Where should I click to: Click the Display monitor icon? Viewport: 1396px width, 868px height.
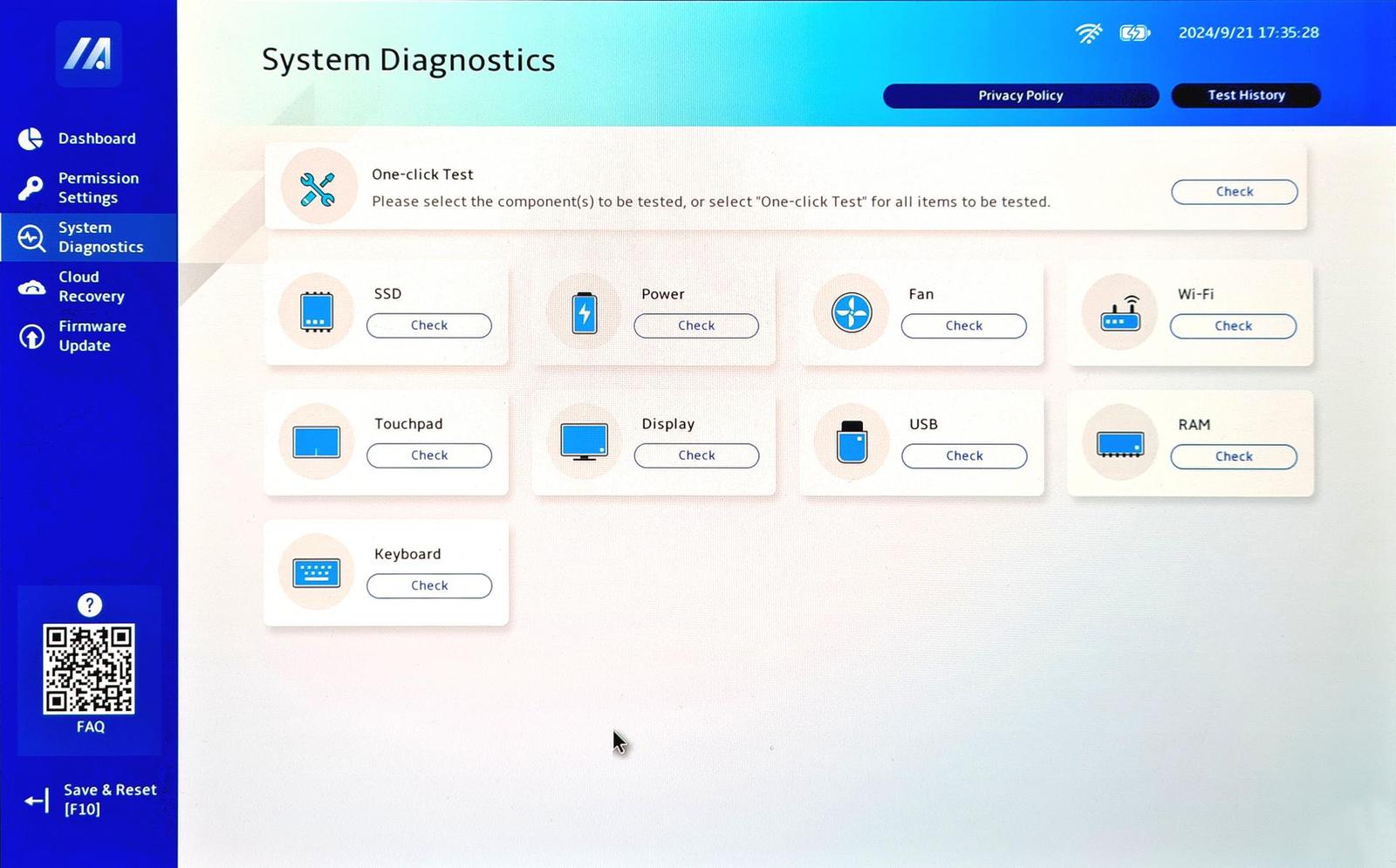[585, 442]
